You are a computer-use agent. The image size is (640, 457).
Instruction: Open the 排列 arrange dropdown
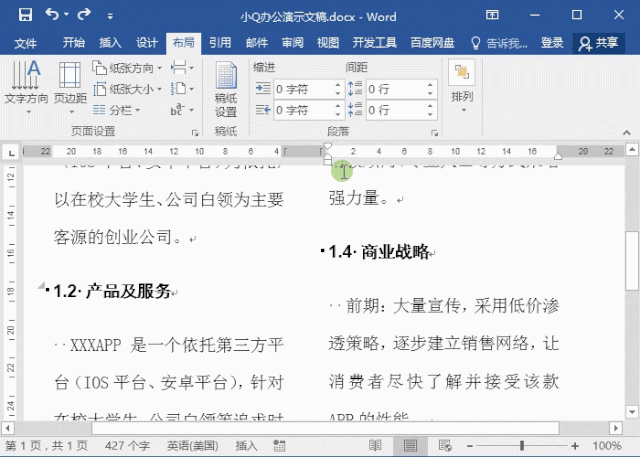[x=462, y=87]
